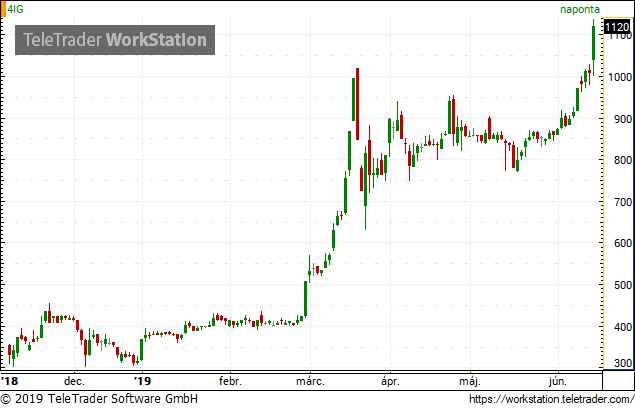Open the workstation.teletrader.com link
Screen dimensions: 635x408
click(x=552, y=399)
